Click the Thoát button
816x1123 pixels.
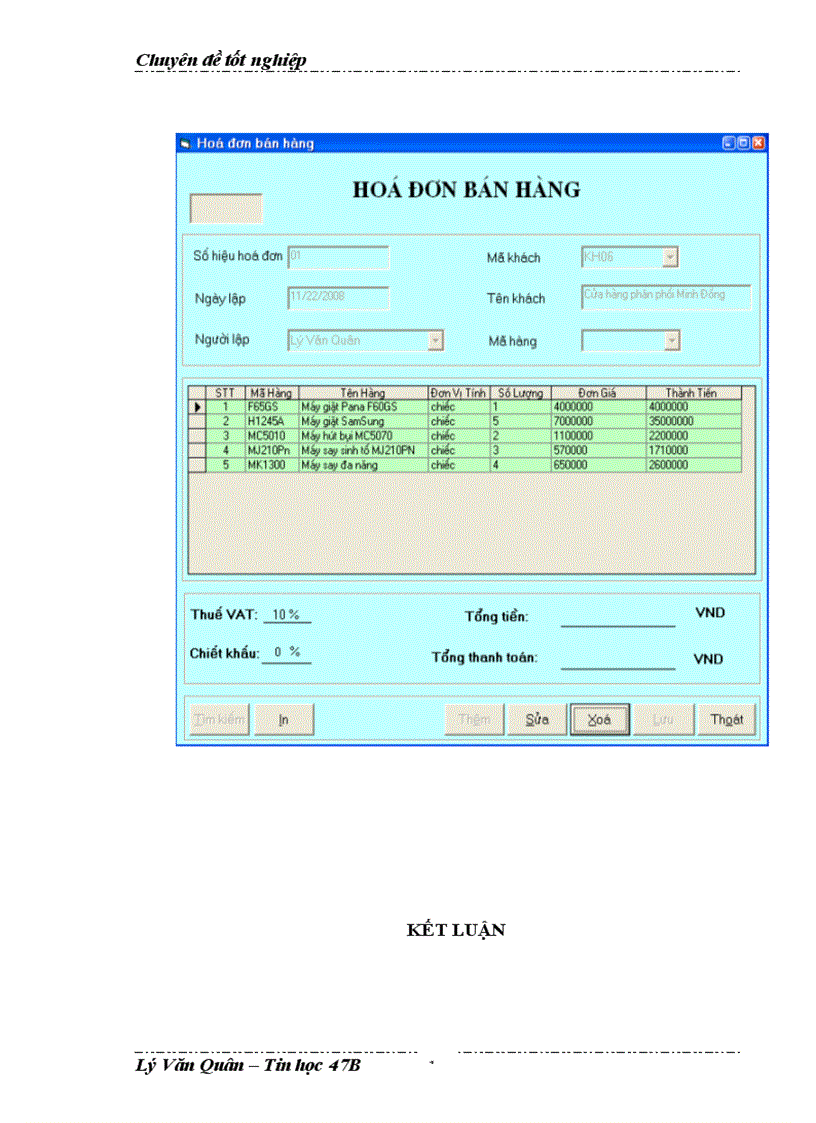(x=727, y=719)
